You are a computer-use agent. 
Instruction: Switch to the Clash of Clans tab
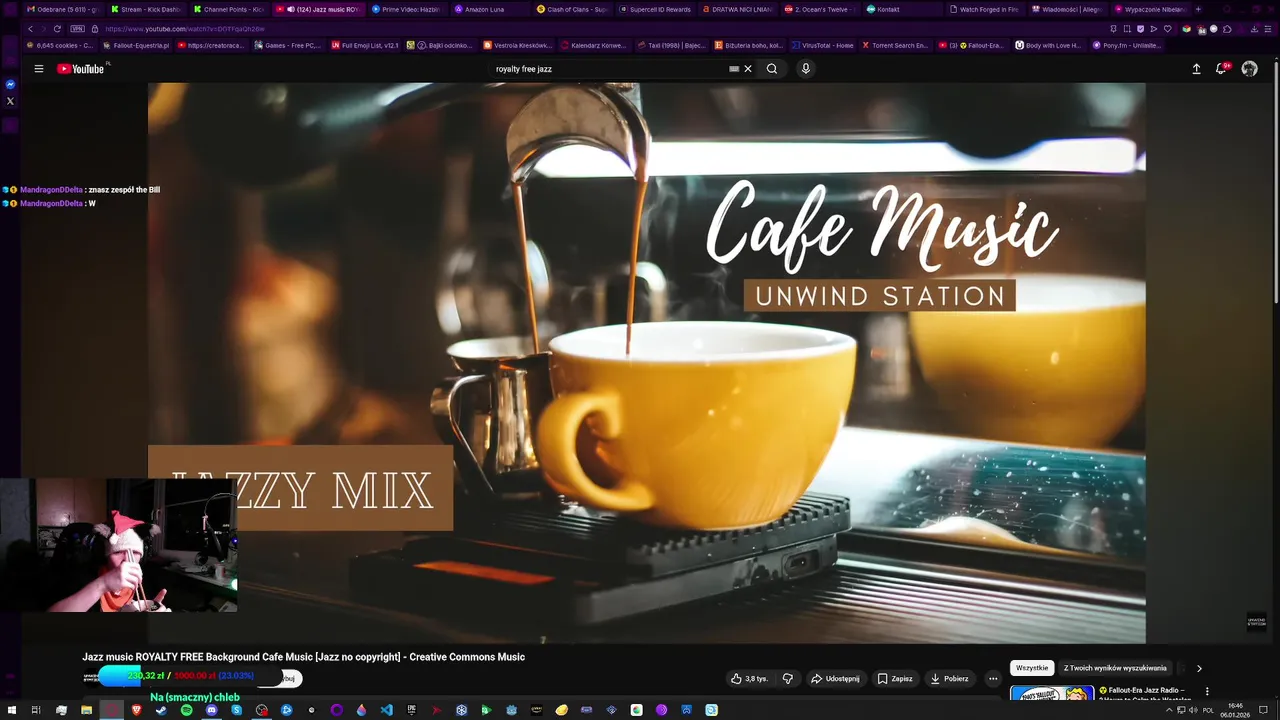click(572, 9)
